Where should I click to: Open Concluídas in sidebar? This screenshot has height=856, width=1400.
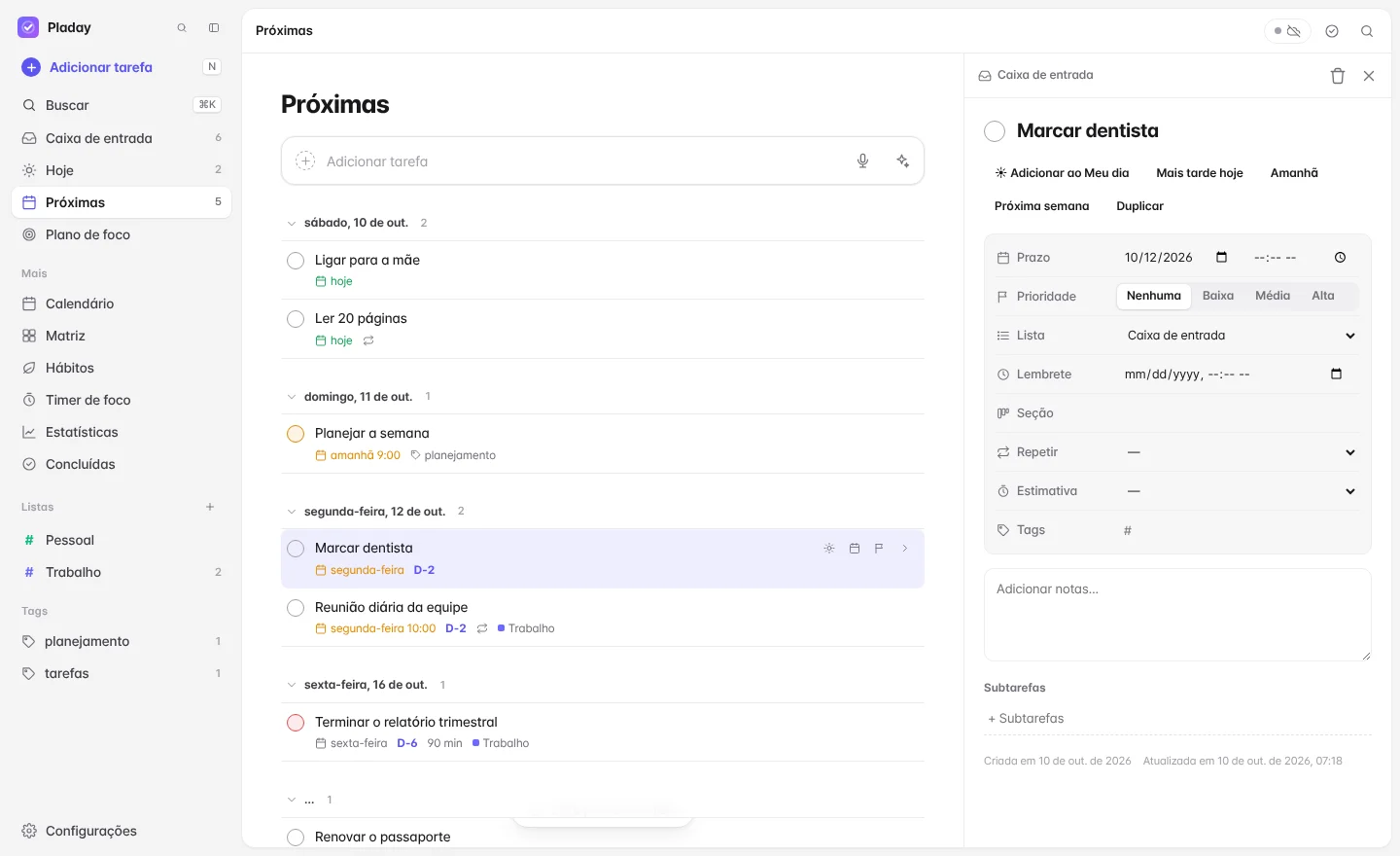[x=122, y=464]
